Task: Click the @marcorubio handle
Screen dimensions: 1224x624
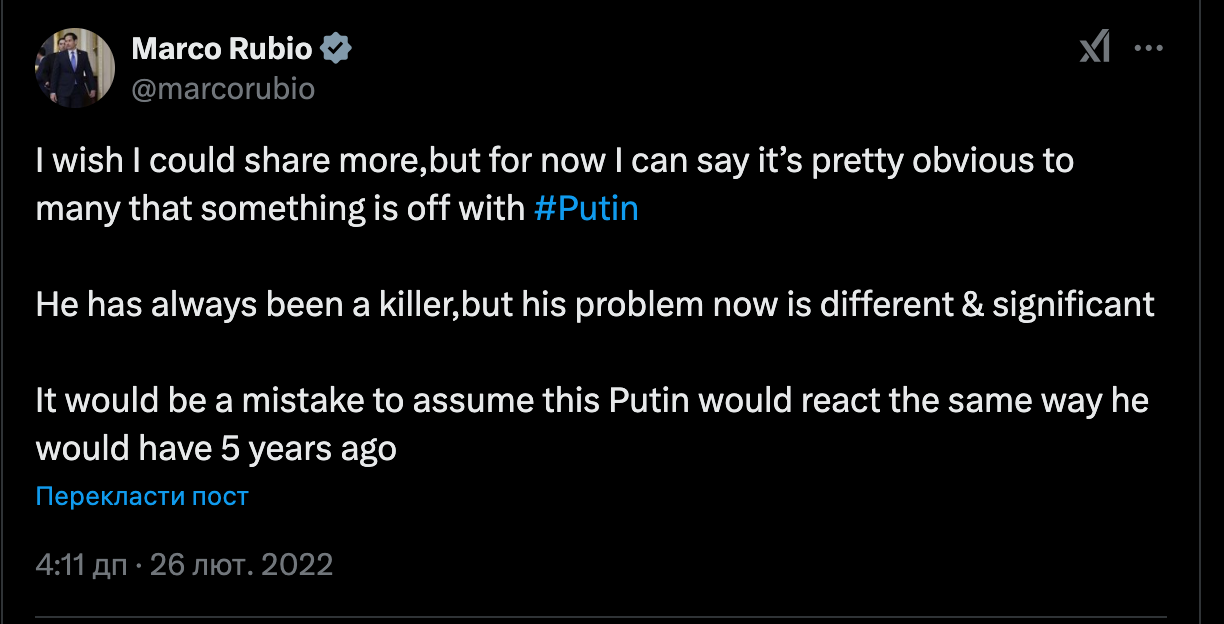Action: tap(222, 89)
